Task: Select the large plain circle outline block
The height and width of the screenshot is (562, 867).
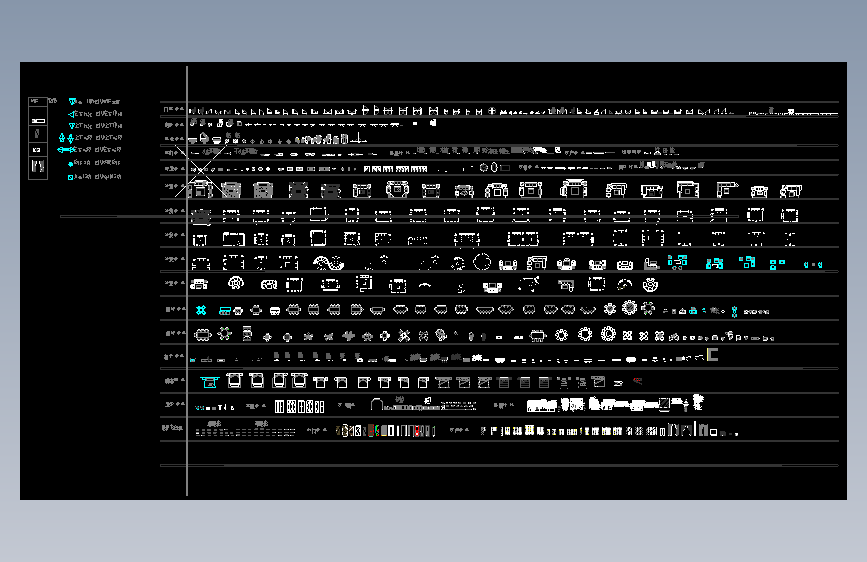Action: click(x=482, y=262)
